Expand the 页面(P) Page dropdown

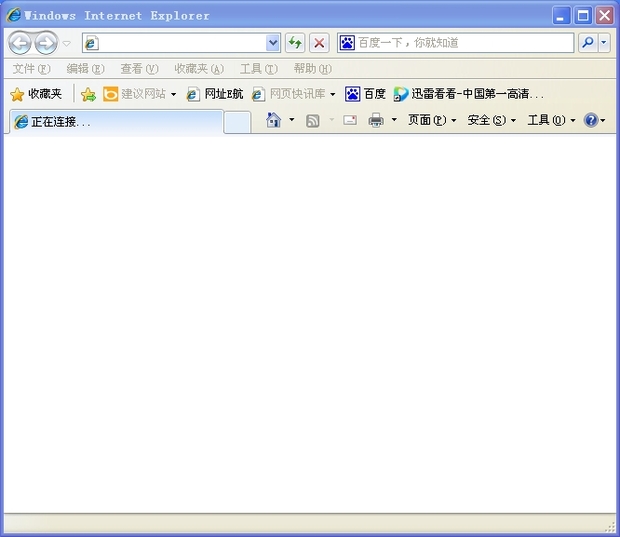[x=432, y=120]
